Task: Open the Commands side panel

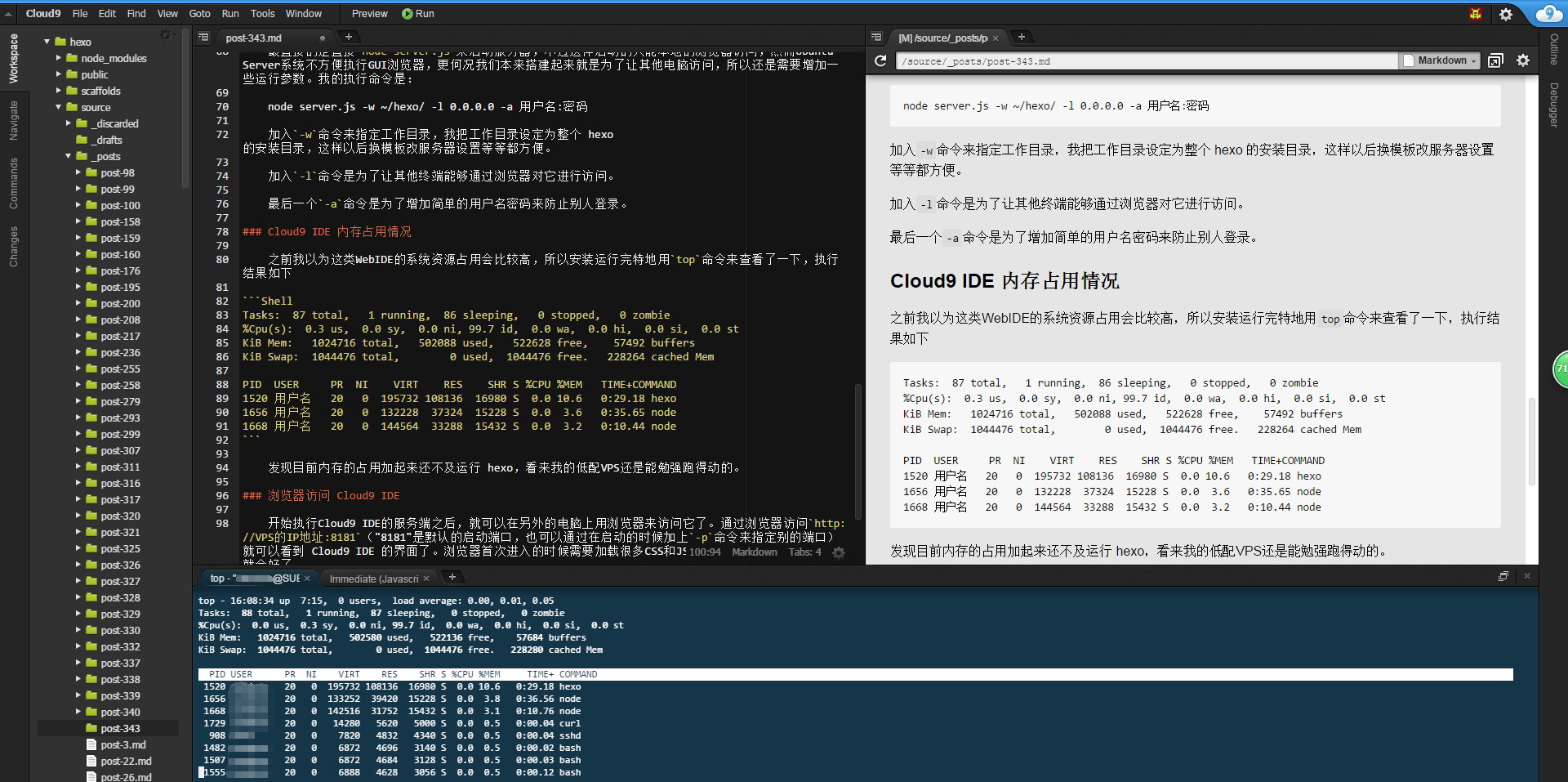Action: pyautogui.click(x=13, y=183)
